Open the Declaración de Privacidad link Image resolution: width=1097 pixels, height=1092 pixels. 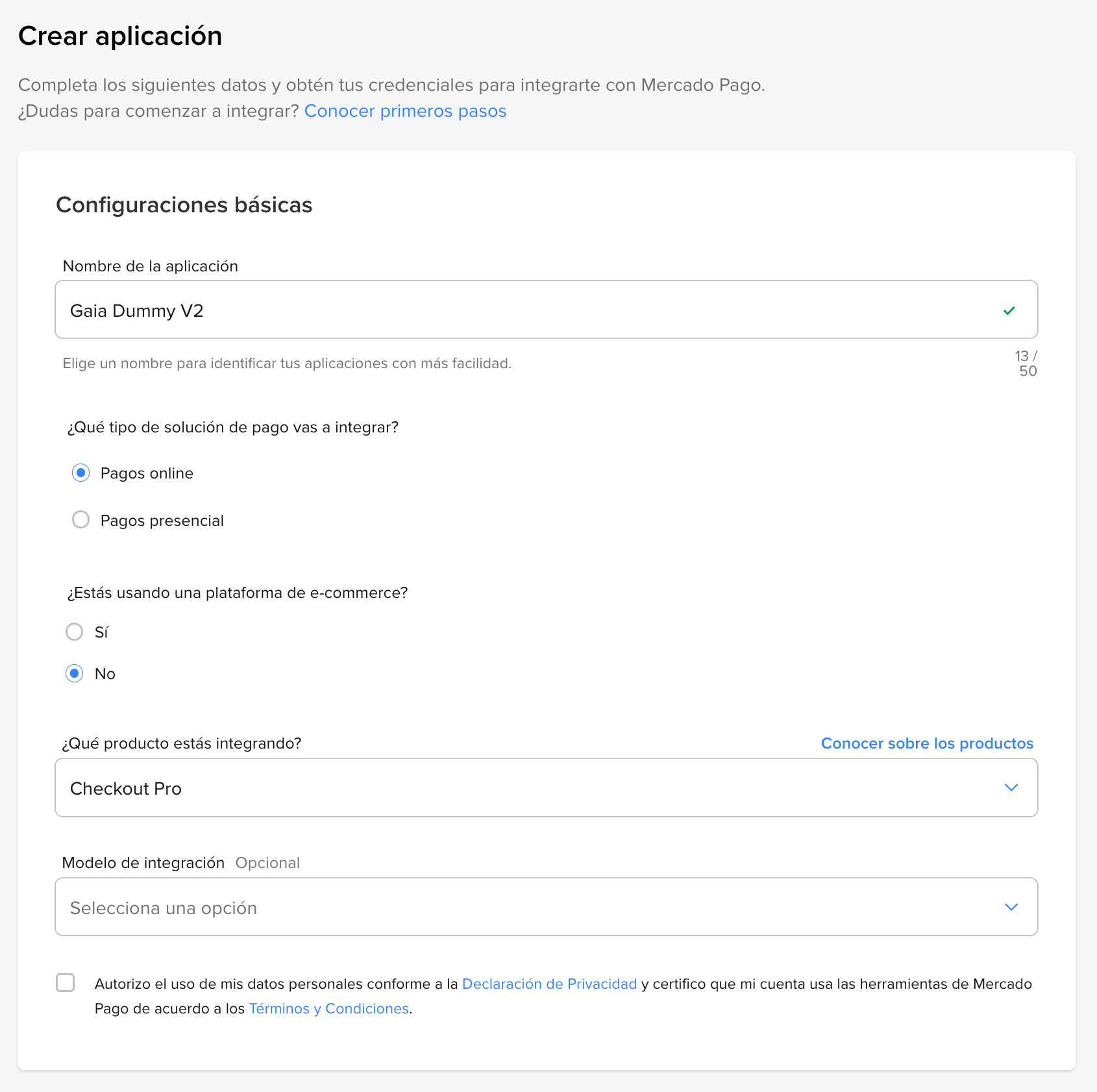pos(549,984)
